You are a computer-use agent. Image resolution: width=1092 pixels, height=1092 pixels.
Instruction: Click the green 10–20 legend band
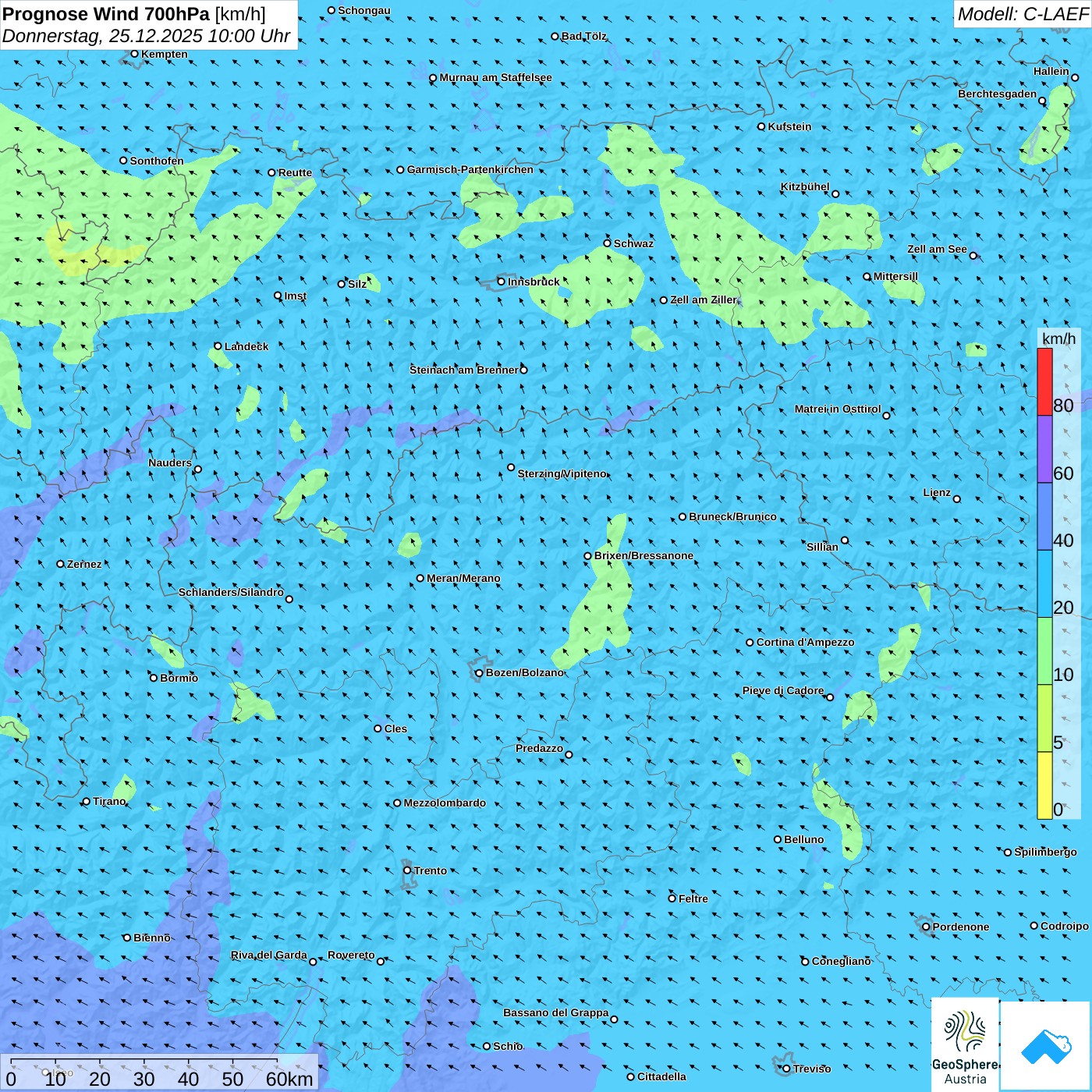click(1044, 651)
